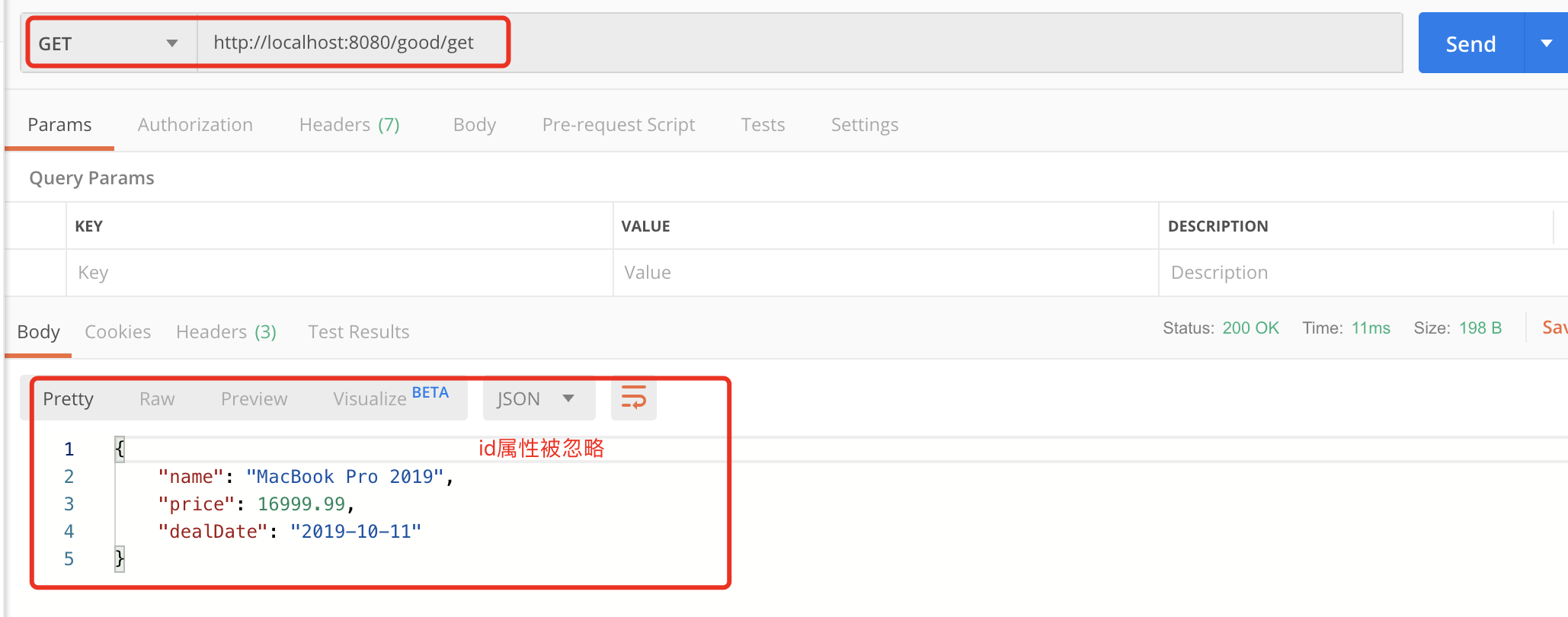Switch response view to Preview

point(254,399)
